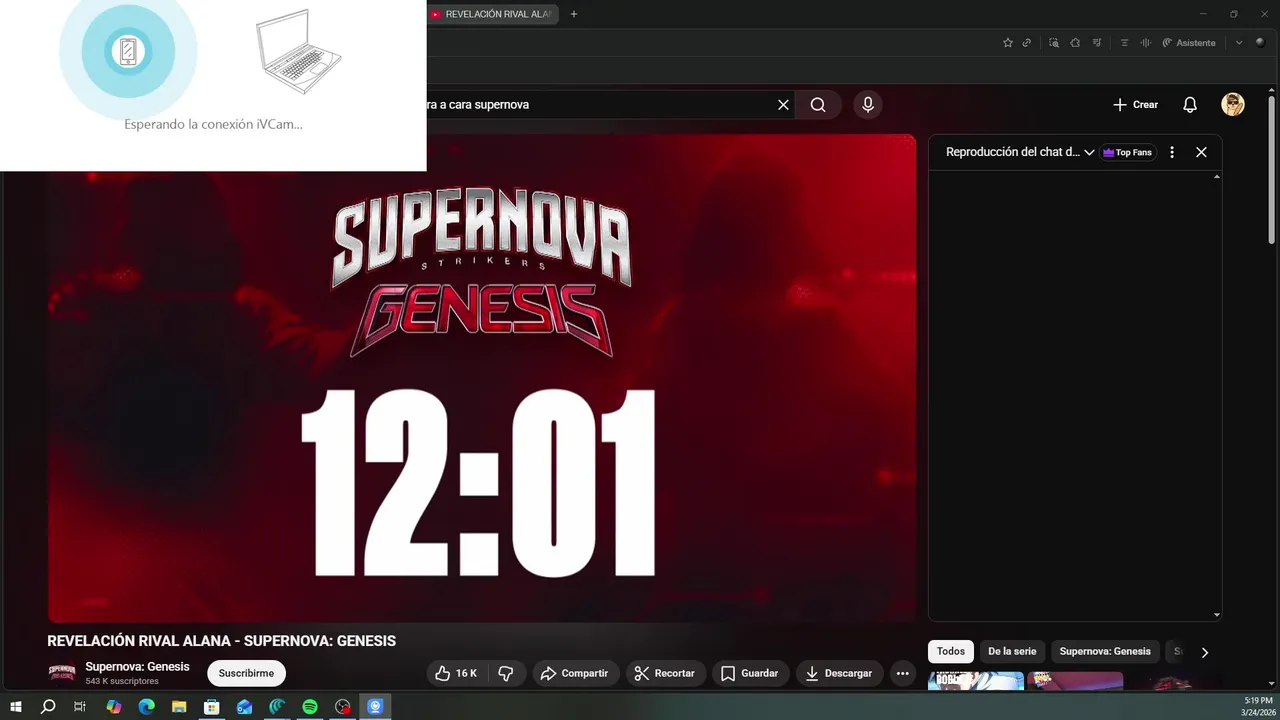This screenshot has height=720, width=1280.
Task: Open the iVCam taskbar icon
Action: click(x=375, y=707)
